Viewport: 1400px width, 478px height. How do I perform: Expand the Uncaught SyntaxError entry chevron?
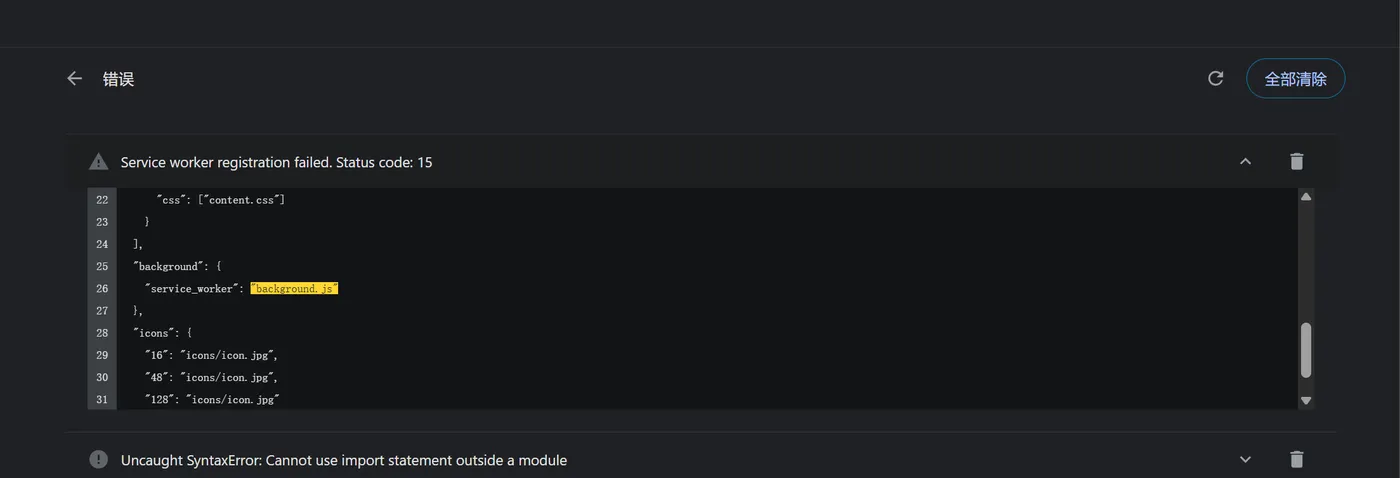pyautogui.click(x=1245, y=459)
